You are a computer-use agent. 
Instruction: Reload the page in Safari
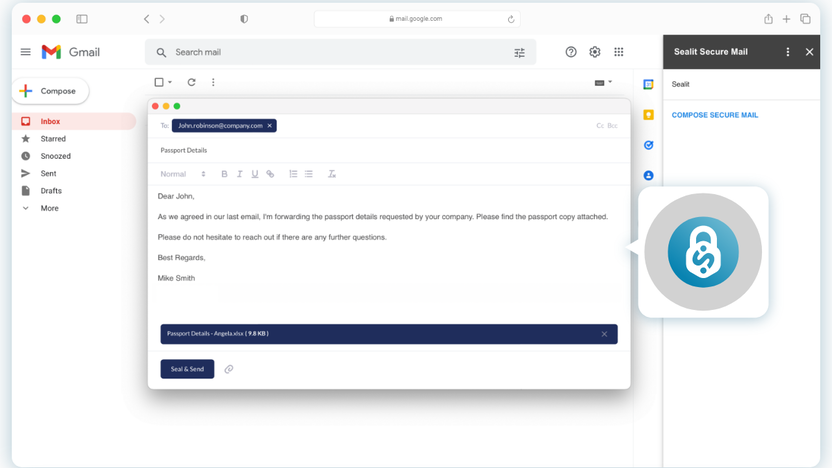[511, 19]
